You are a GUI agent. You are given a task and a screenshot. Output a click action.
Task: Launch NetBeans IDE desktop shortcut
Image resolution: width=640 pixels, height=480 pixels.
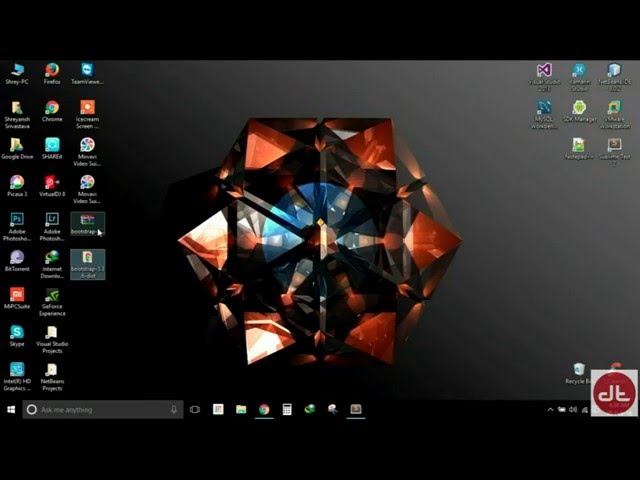point(614,78)
